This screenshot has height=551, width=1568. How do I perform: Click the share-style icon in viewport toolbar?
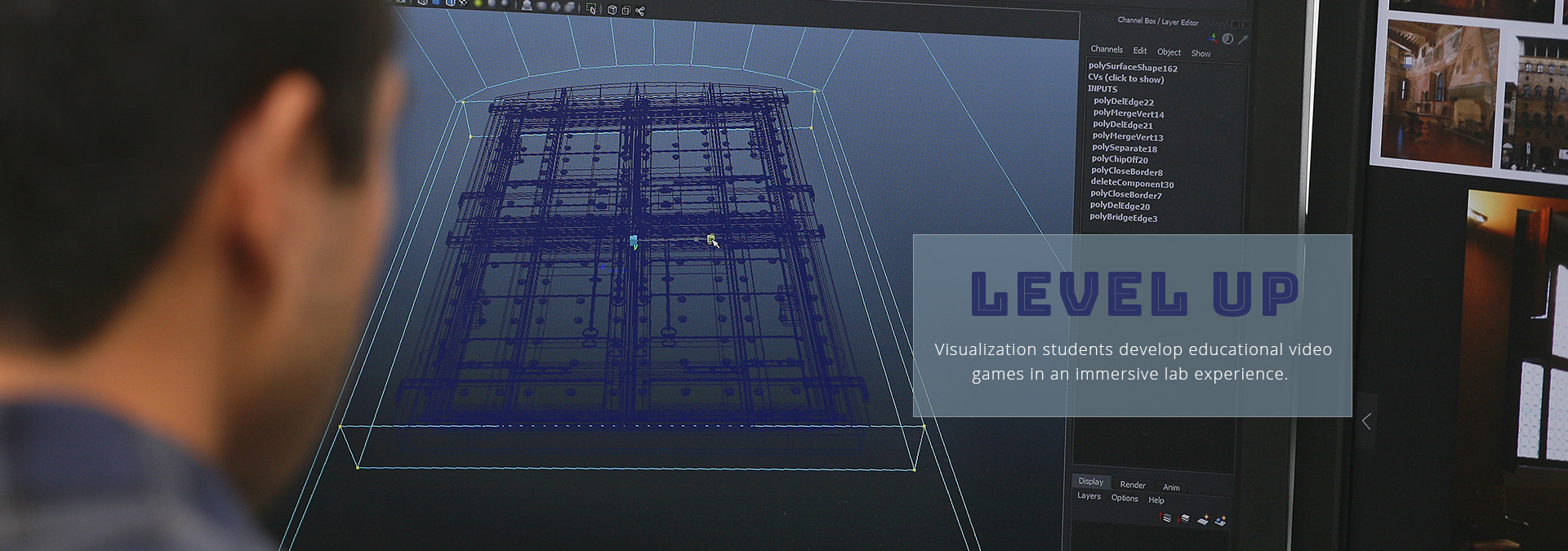point(640,11)
